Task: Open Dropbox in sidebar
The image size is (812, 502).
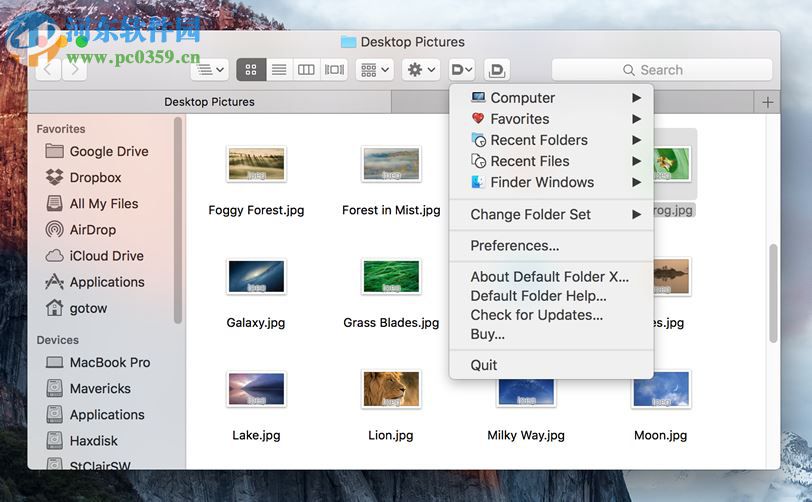Action: tap(95, 177)
